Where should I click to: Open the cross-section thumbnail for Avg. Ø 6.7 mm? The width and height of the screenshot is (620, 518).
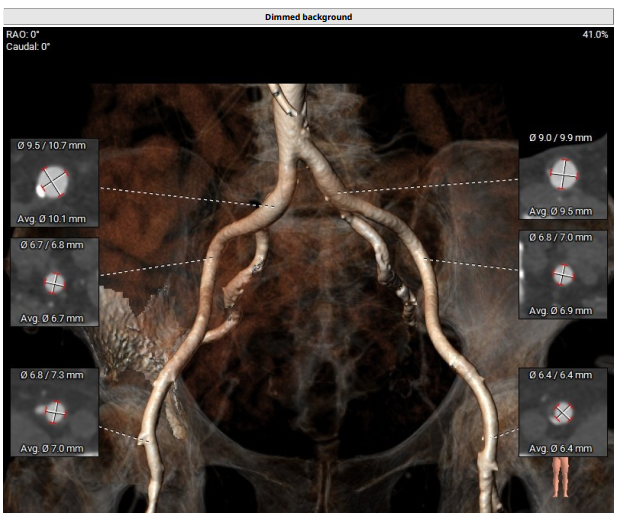[54, 282]
